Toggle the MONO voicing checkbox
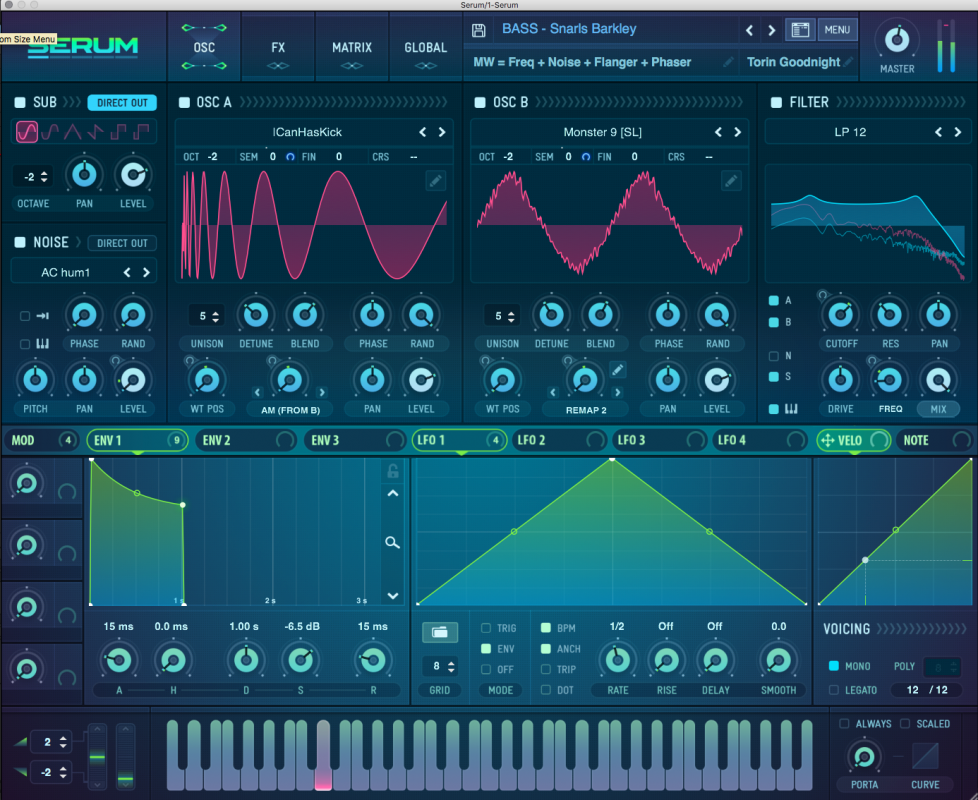Viewport: 978px width, 800px height. 833,666
